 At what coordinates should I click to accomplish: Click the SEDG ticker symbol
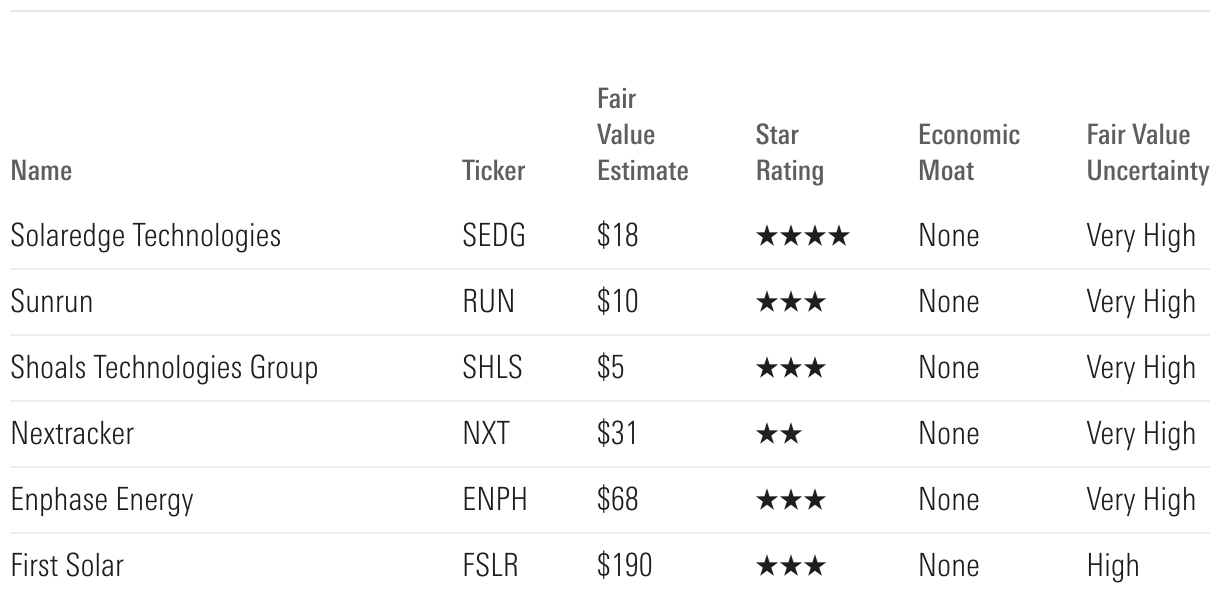tap(494, 236)
